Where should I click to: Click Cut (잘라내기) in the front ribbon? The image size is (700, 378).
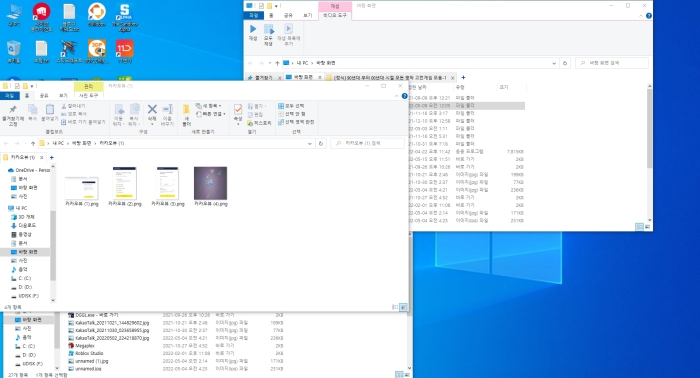[73, 106]
